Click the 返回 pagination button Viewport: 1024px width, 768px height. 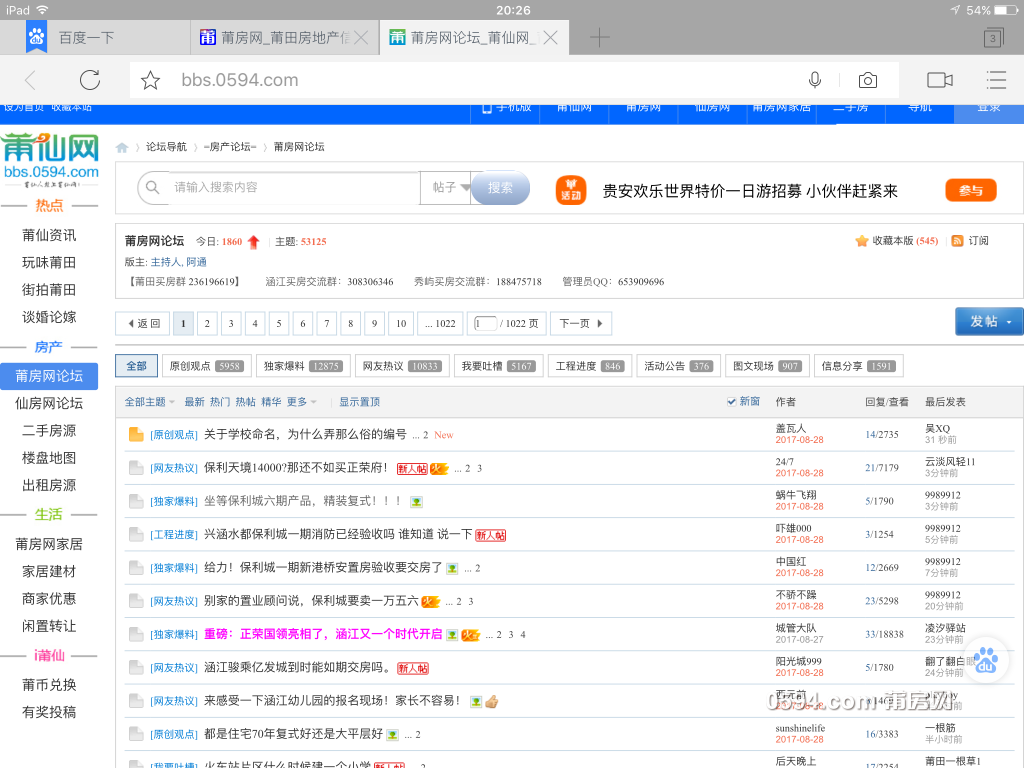pyautogui.click(x=143, y=323)
